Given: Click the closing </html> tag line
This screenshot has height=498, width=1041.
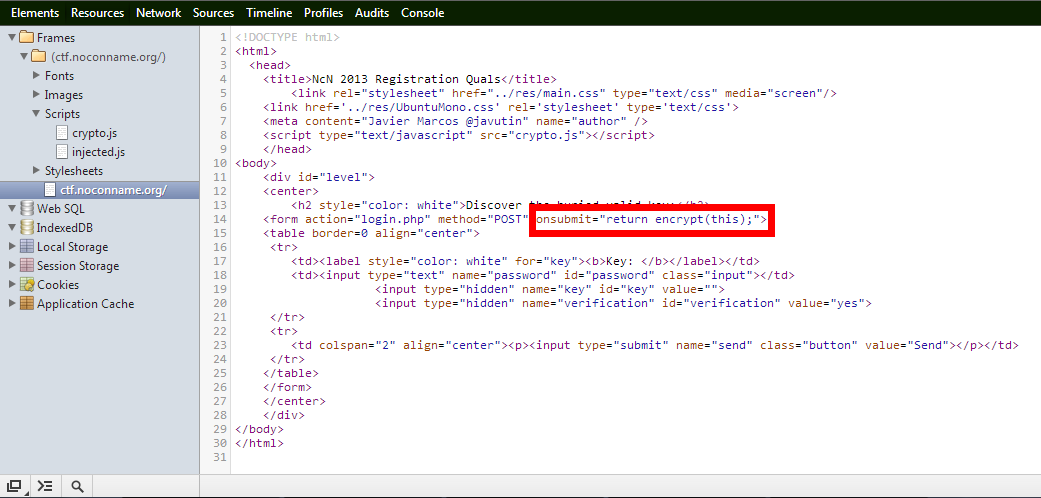Looking at the screenshot, I should [x=260, y=443].
